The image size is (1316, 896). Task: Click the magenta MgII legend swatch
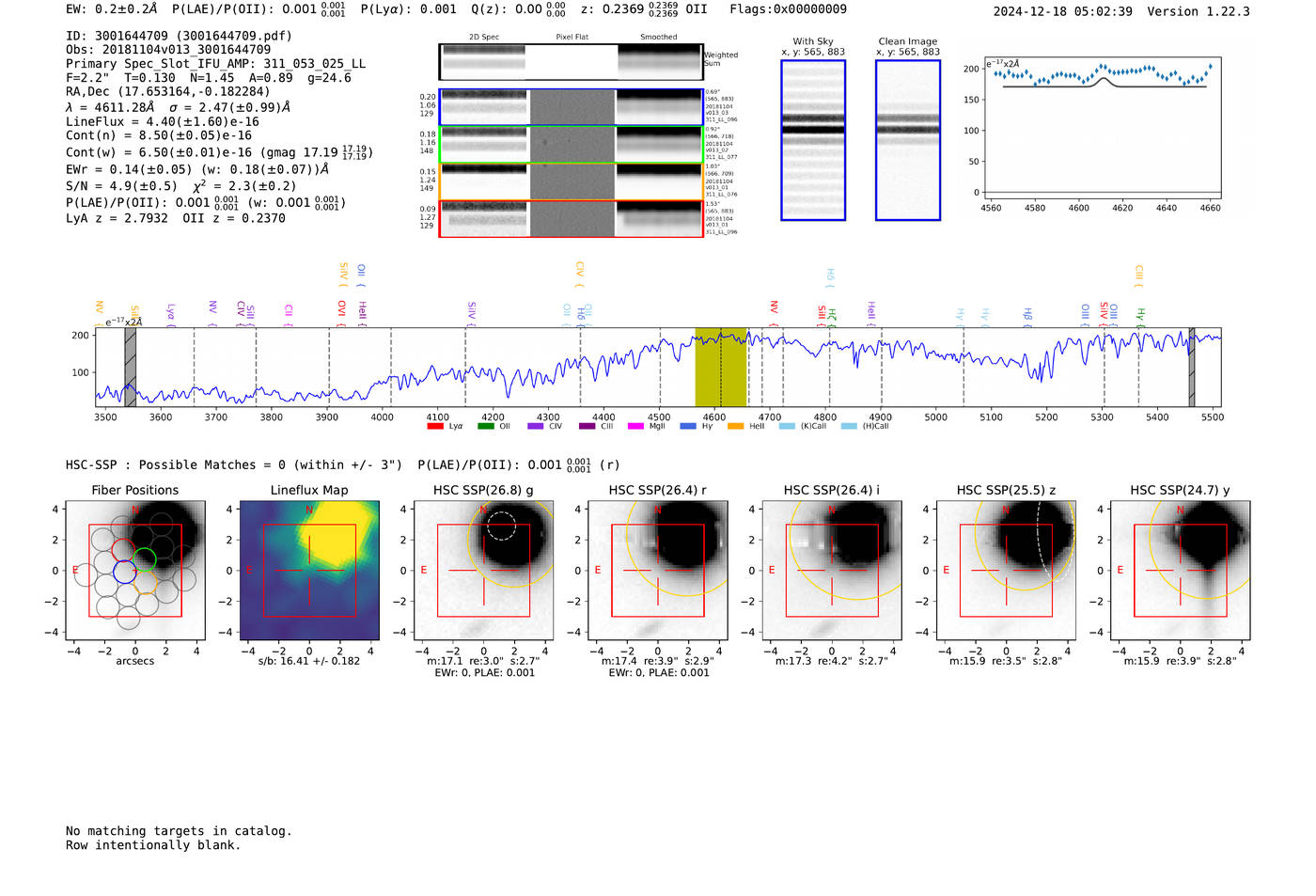click(x=636, y=426)
